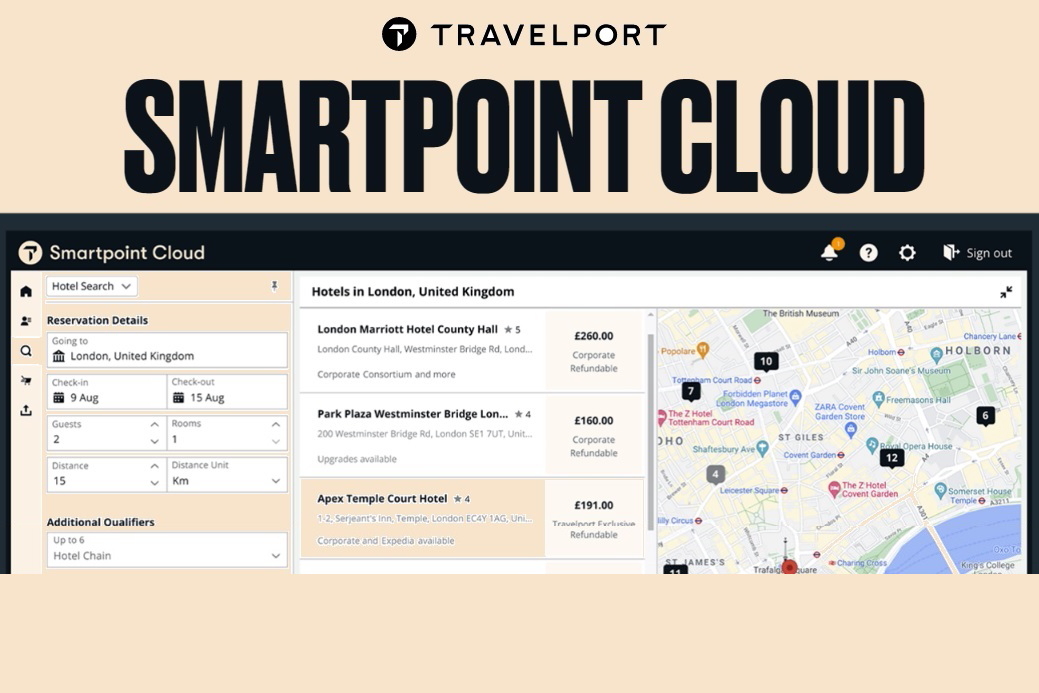
Task: Open the traveler profile sidebar icon
Action: tap(26, 321)
